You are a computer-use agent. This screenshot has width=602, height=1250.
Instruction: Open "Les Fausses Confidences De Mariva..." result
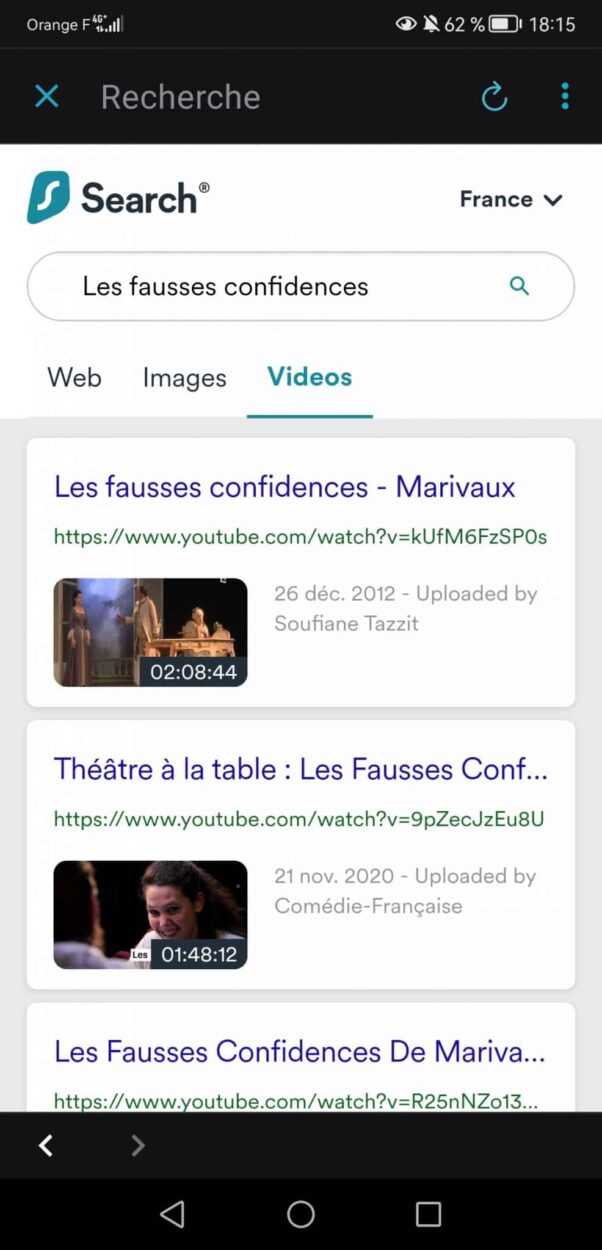299,1051
